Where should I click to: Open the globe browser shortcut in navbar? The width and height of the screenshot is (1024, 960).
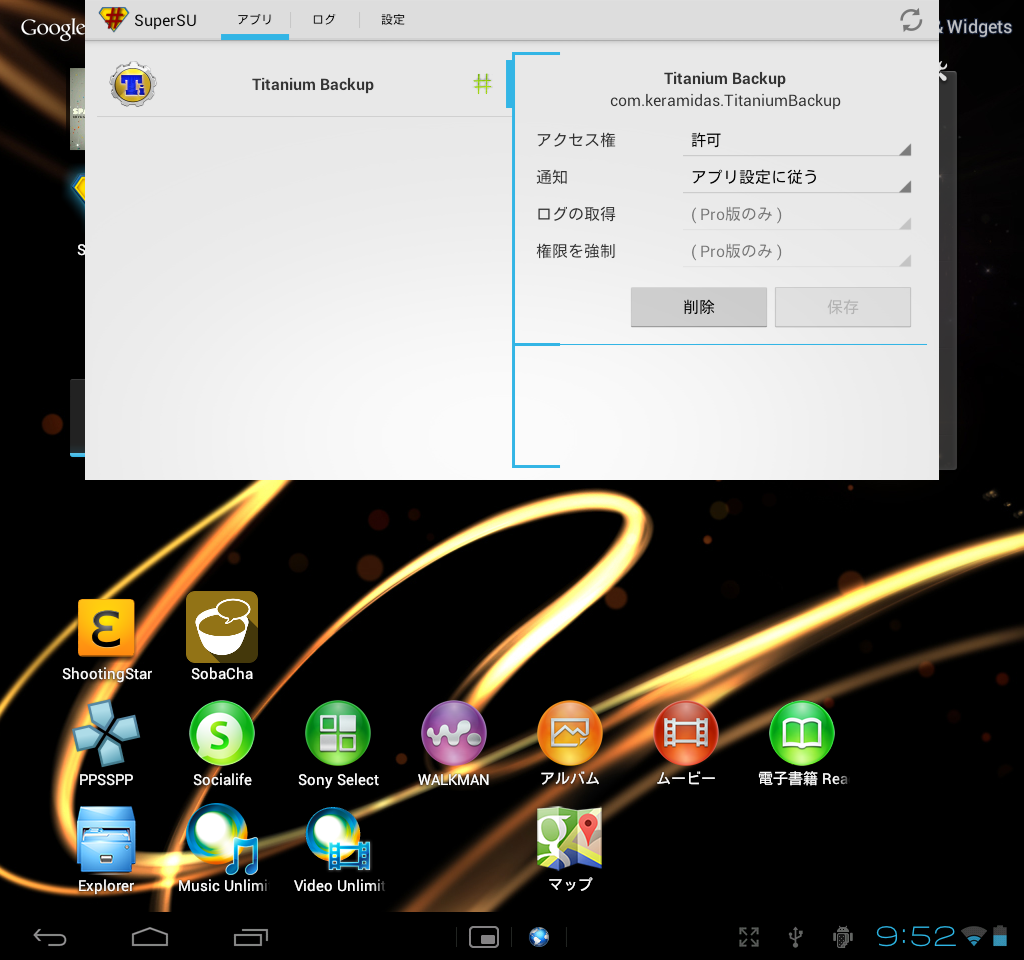click(x=539, y=937)
